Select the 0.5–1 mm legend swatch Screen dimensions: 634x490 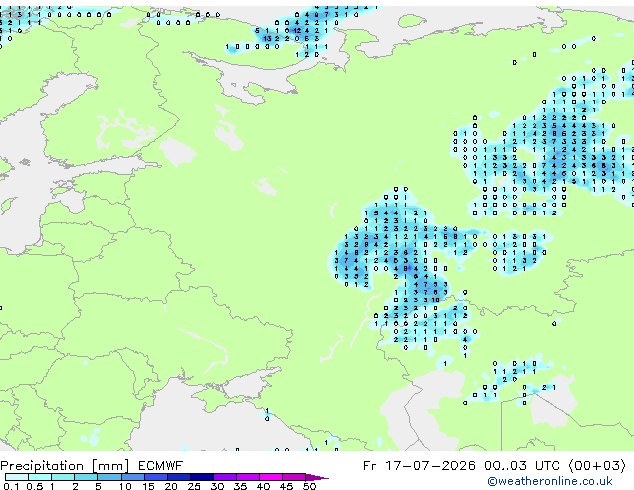pos(40,477)
